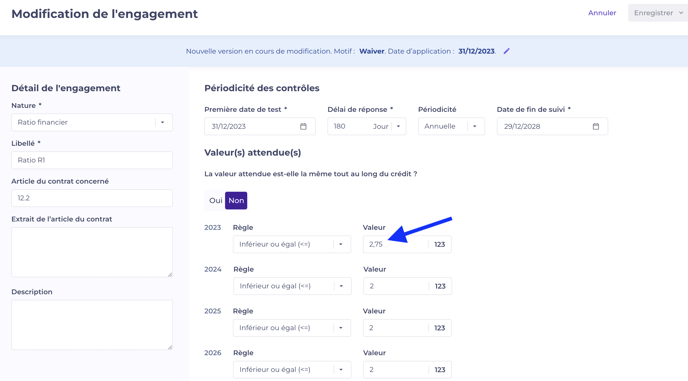
Task: Select Oui for same expected value
Action: (215, 201)
